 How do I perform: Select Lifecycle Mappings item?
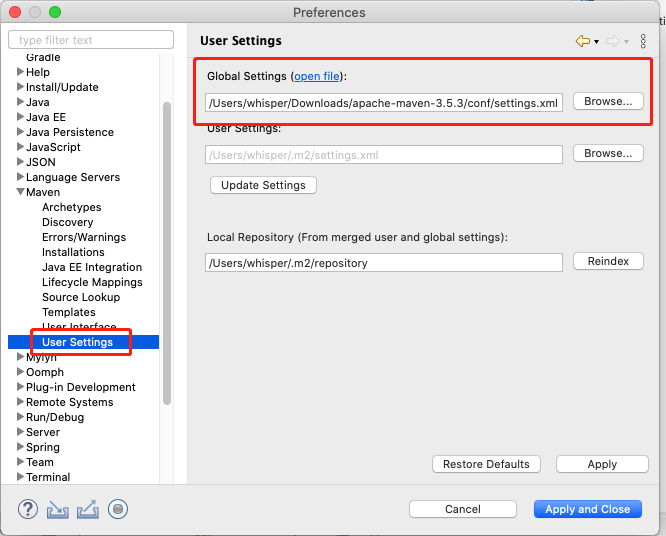[92, 282]
